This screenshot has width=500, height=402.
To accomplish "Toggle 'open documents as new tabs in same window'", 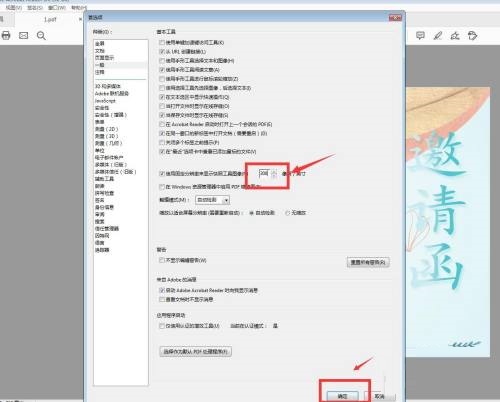I will tap(162, 133).
